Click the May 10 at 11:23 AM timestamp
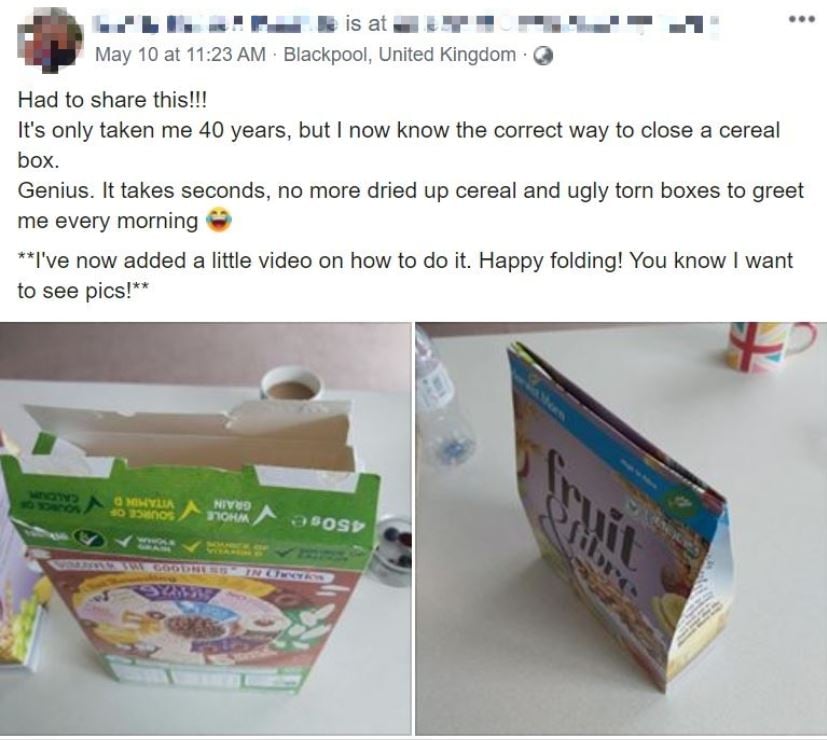The image size is (827, 740). click(x=180, y=54)
